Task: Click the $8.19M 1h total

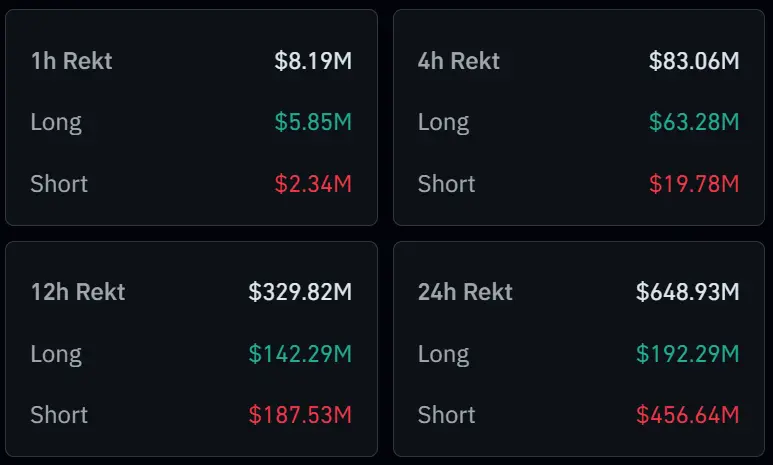Action: [313, 61]
